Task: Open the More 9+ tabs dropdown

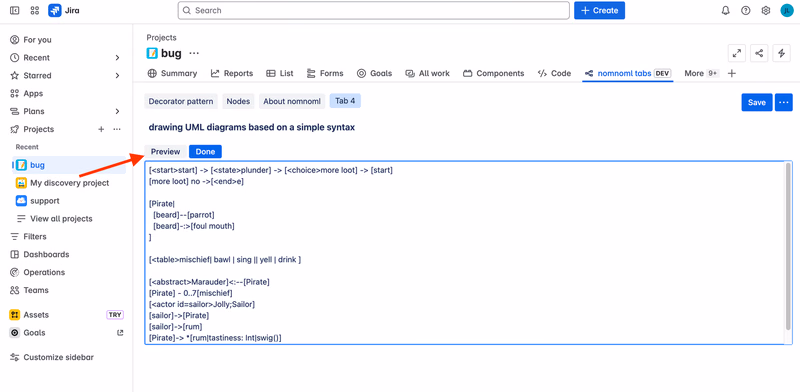Action: (701, 74)
